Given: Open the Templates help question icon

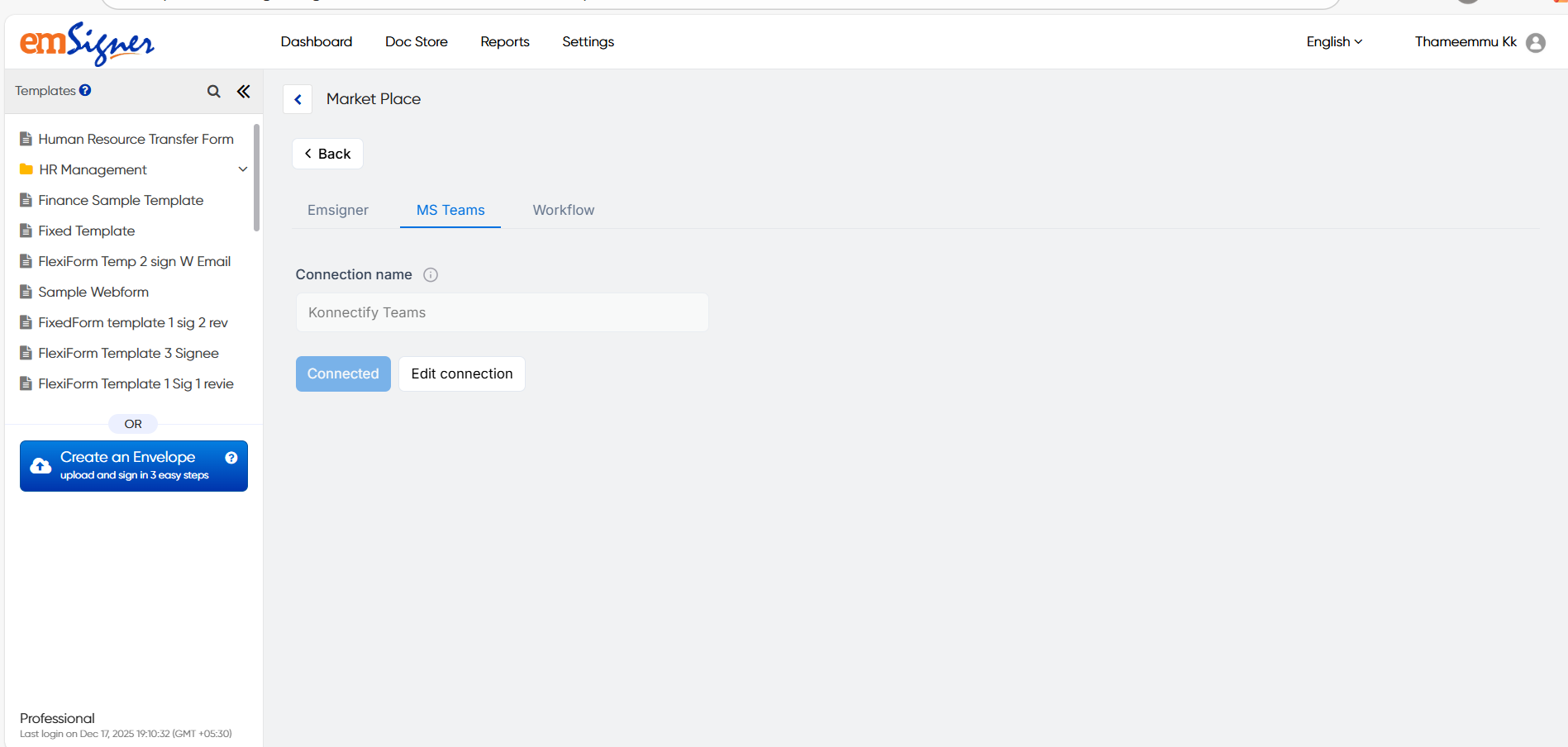Looking at the screenshot, I should click(x=85, y=90).
